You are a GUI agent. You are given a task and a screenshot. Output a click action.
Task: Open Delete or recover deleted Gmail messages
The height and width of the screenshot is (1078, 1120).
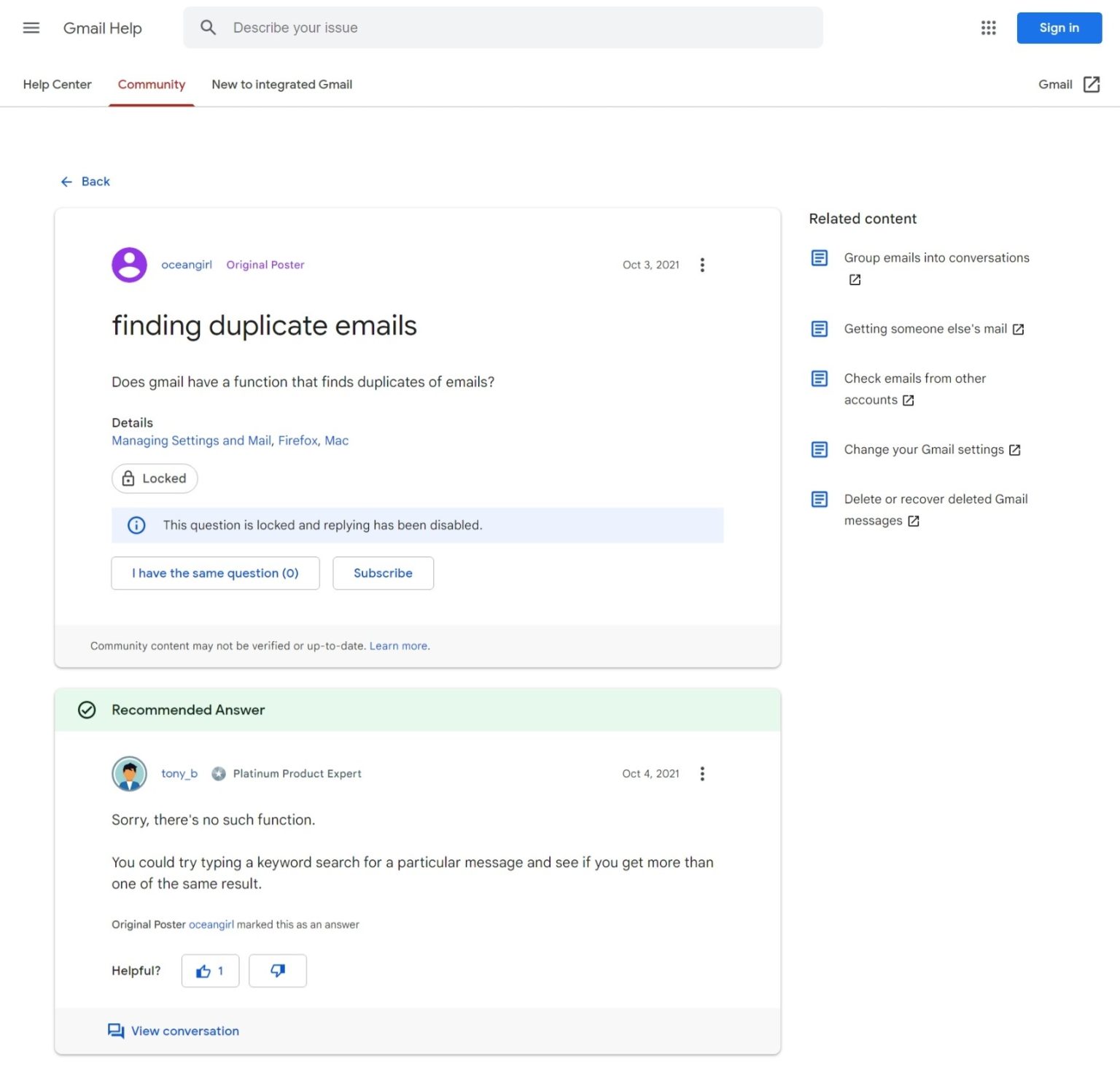(936, 510)
